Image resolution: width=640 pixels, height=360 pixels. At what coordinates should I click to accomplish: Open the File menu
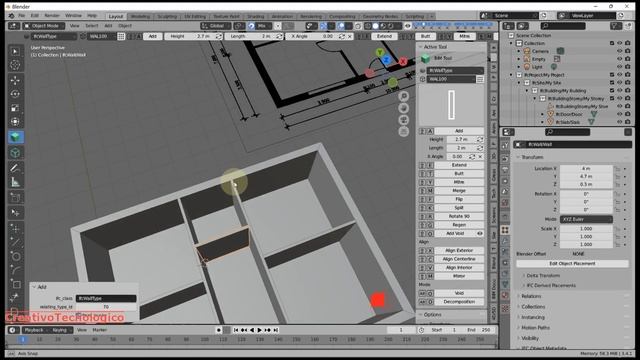[22, 16]
